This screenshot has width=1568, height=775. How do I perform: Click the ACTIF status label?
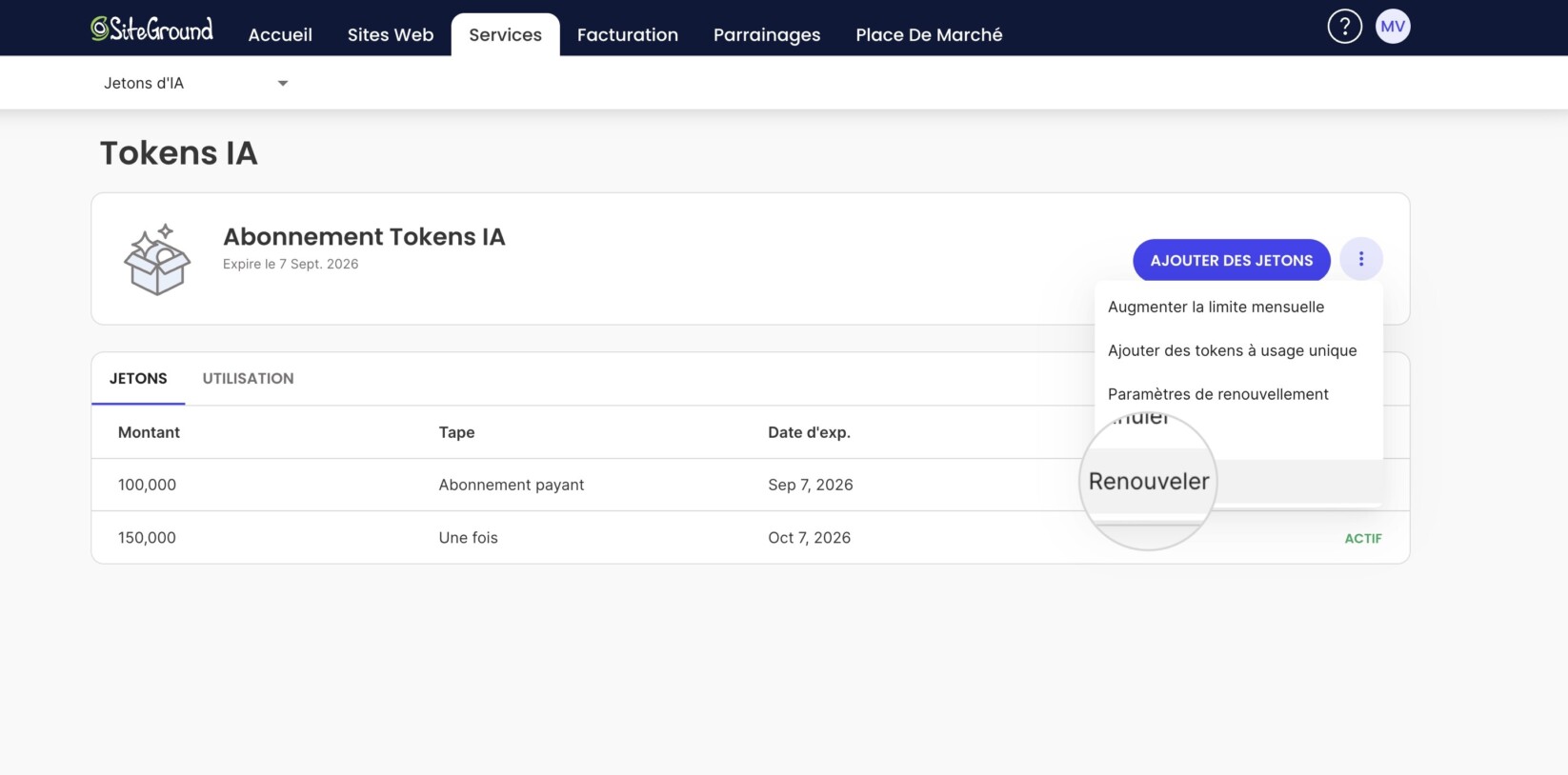point(1362,538)
